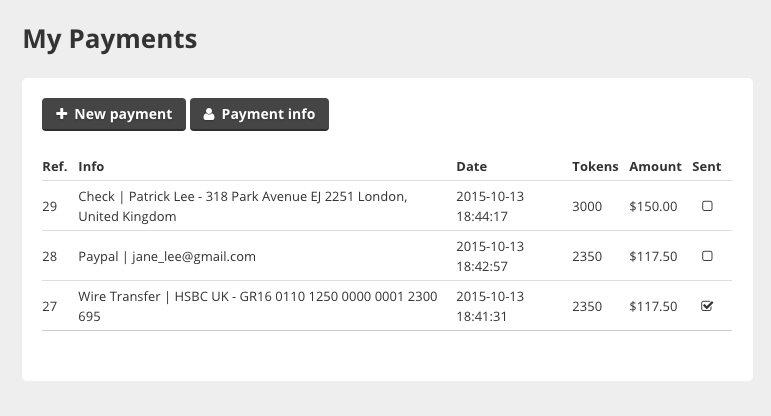Open the Payment info button
771x416 pixels.
click(260, 115)
